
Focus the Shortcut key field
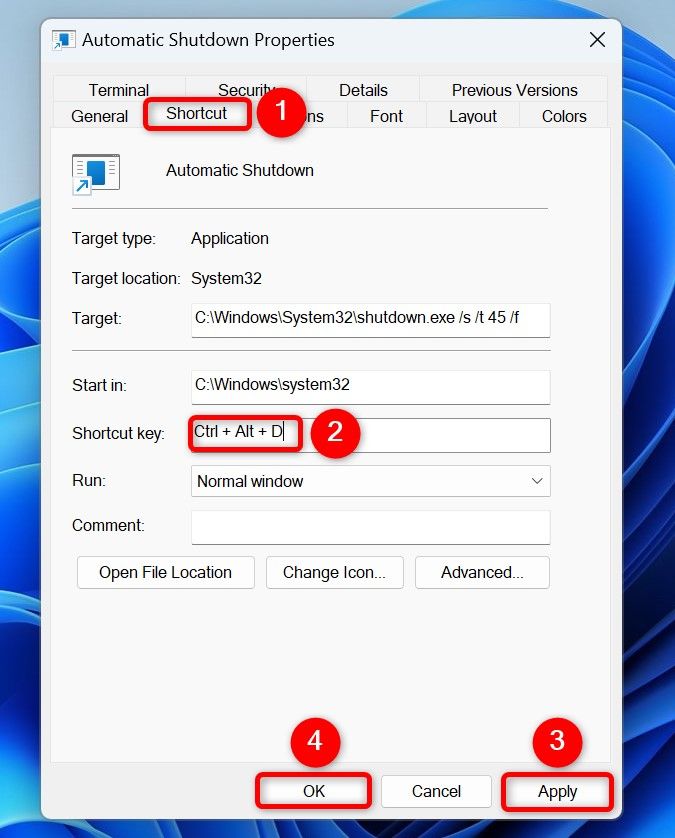tap(370, 434)
